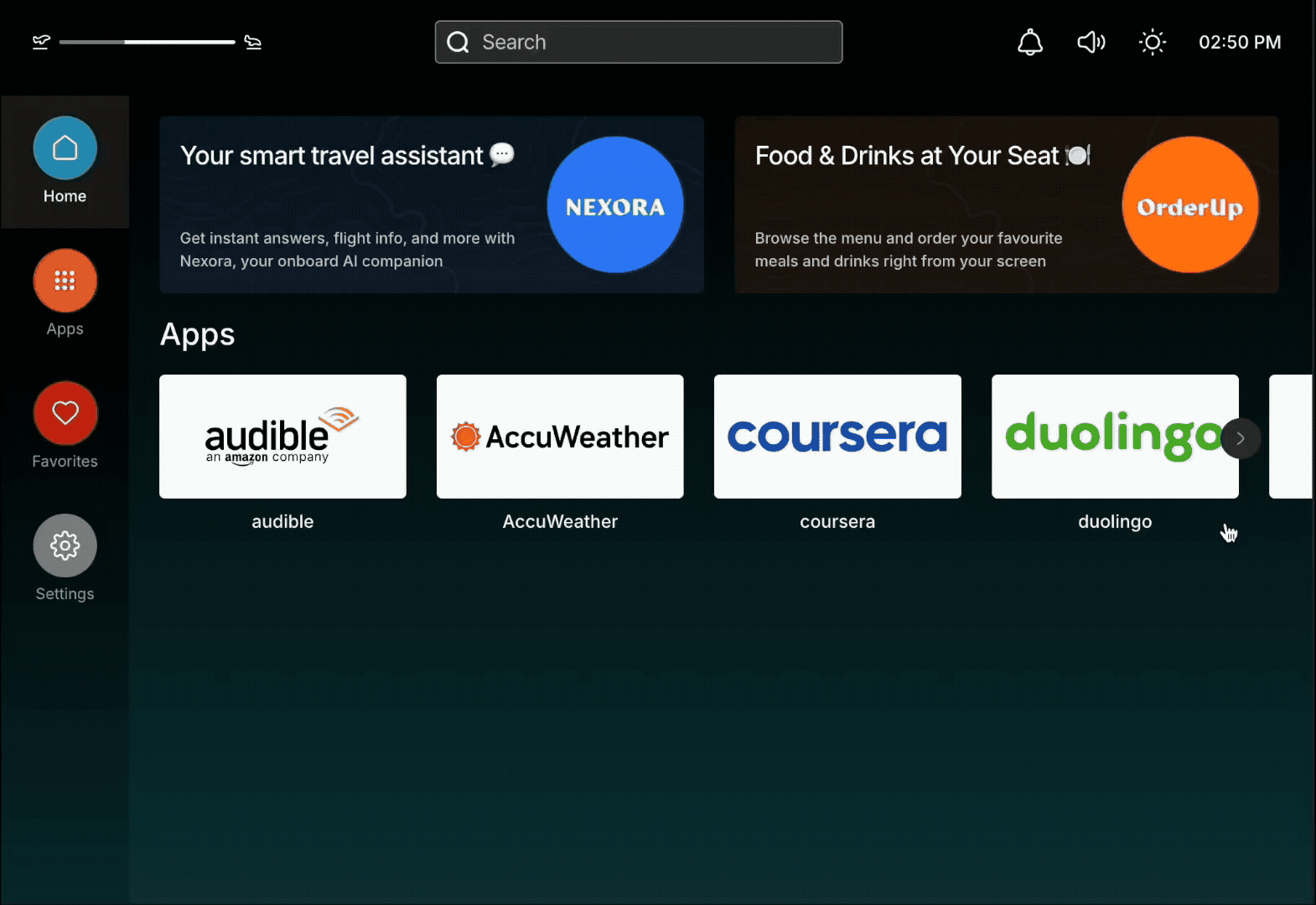Click the plane landing icon
This screenshot has width=1316, height=905.
click(x=252, y=42)
